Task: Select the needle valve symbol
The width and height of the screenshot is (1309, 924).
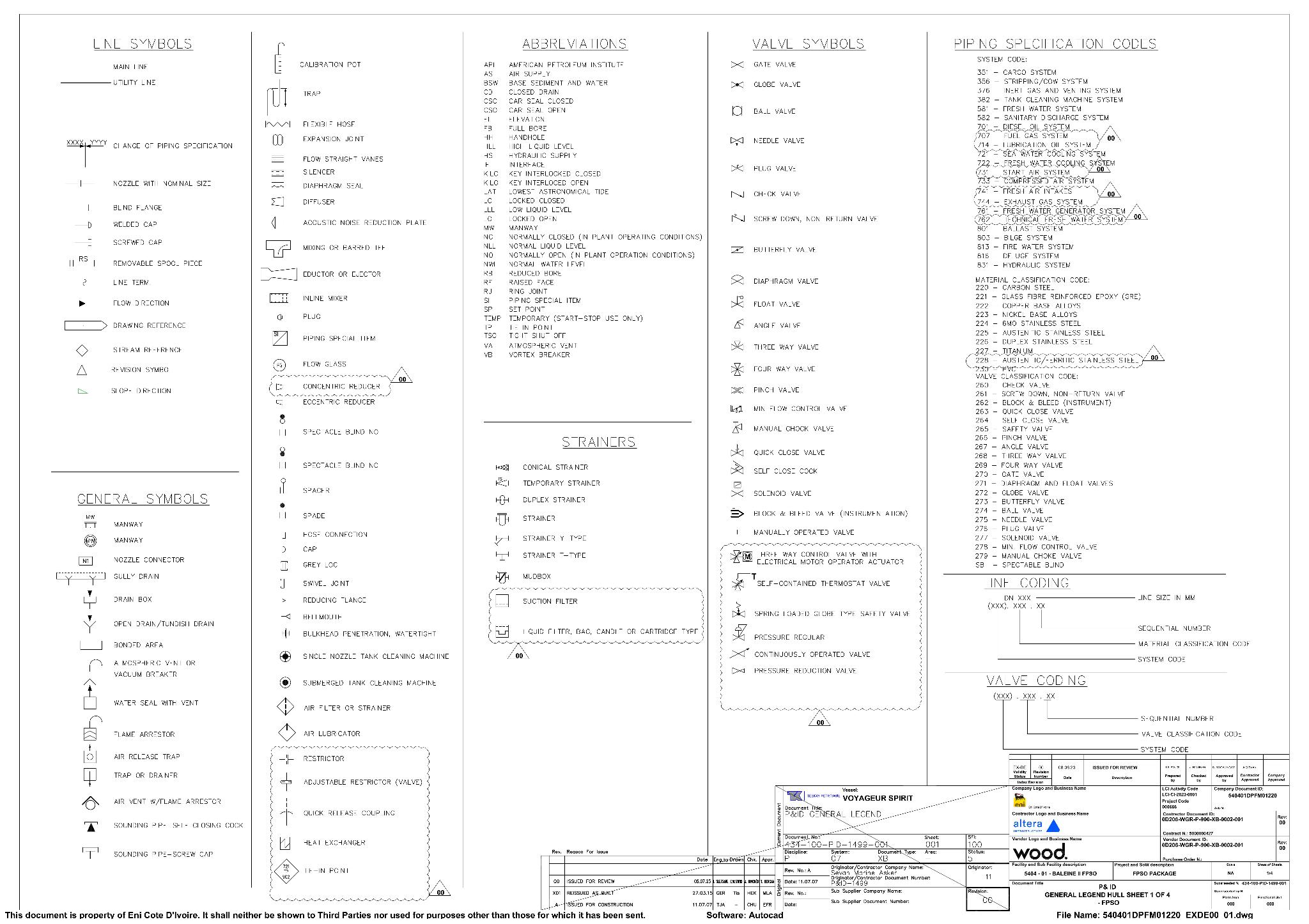Action: tap(737, 141)
